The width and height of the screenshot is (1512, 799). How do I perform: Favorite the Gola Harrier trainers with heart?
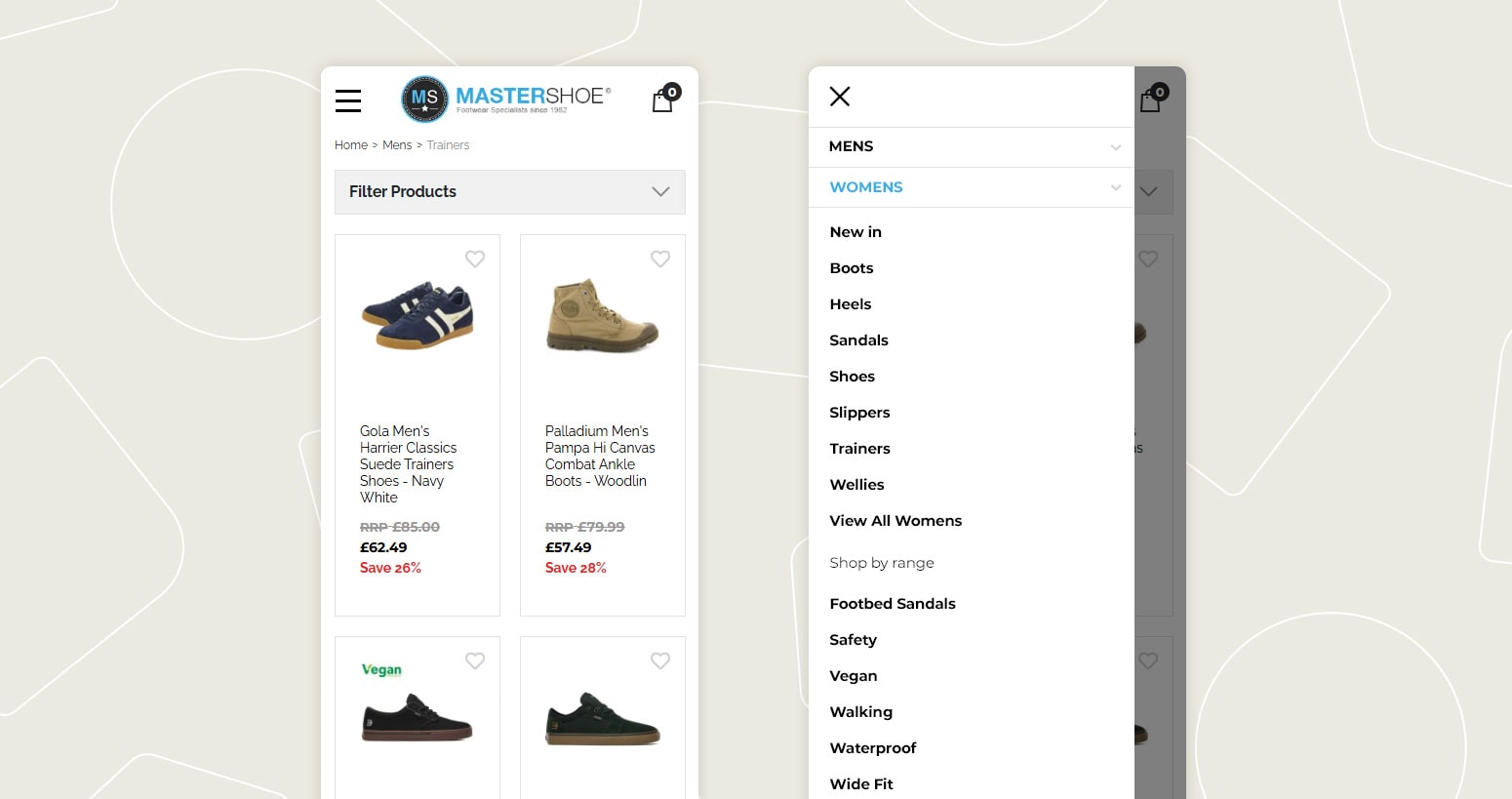pyautogui.click(x=475, y=259)
